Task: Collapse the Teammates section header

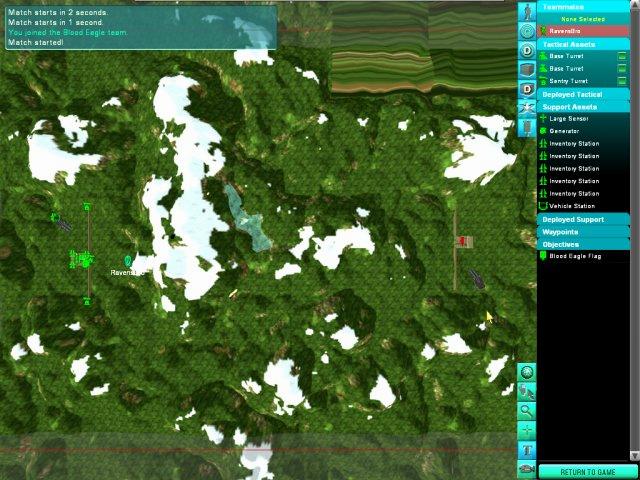Action: [583, 7]
